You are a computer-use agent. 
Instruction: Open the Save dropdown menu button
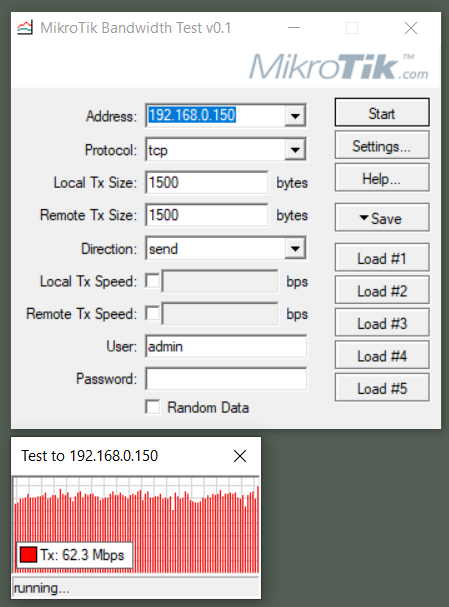tap(382, 218)
